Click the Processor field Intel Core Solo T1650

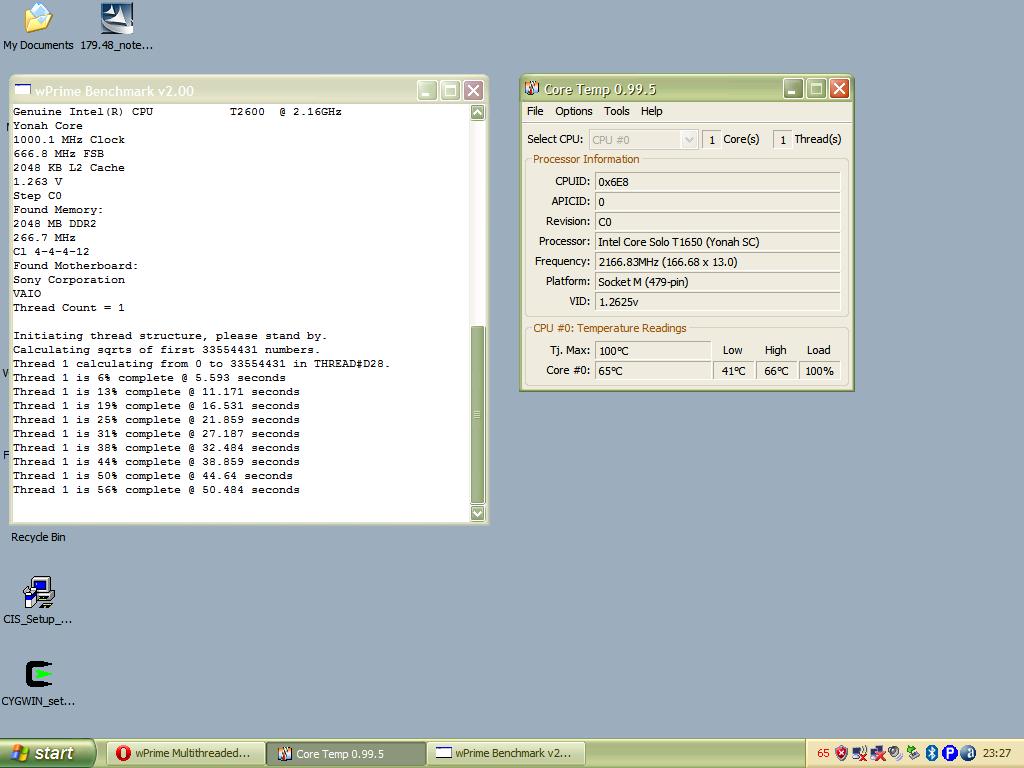pos(717,242)
